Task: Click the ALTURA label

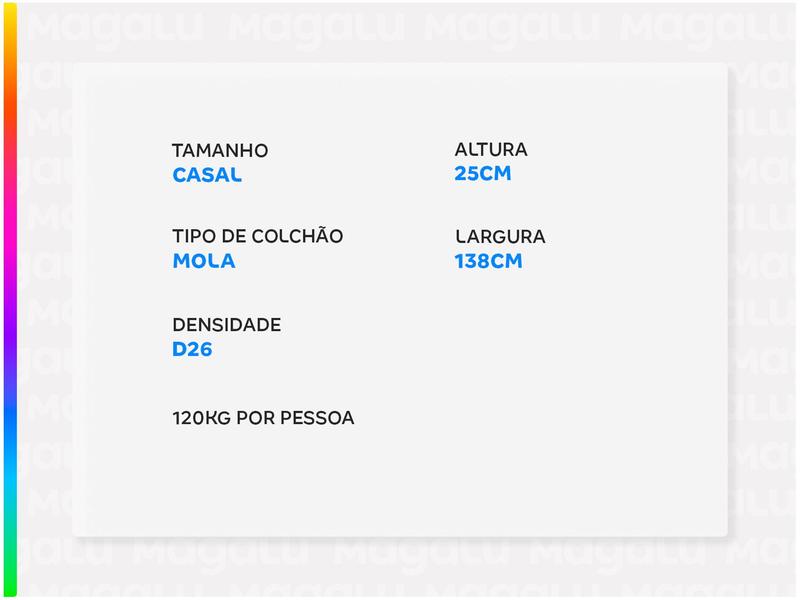Action: click(491, 150)
